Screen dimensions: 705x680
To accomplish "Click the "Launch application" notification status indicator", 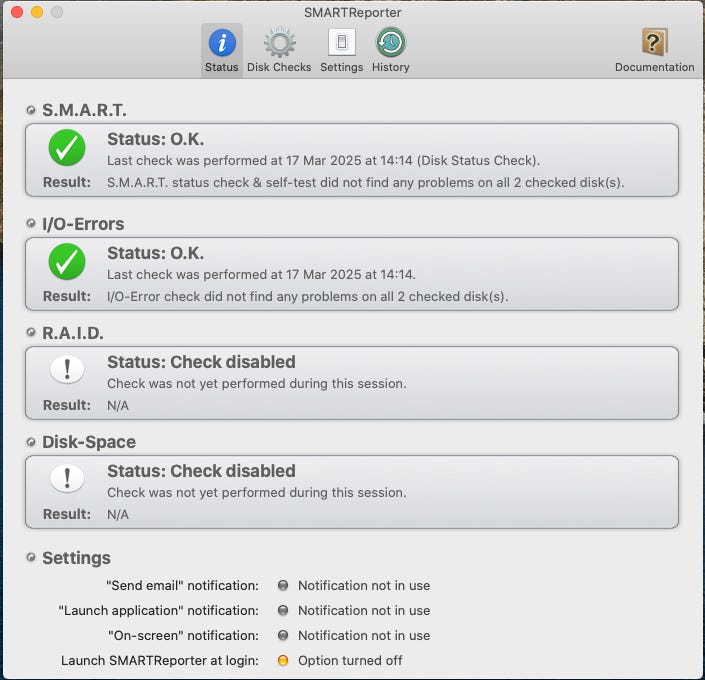I will pos(283,610).
